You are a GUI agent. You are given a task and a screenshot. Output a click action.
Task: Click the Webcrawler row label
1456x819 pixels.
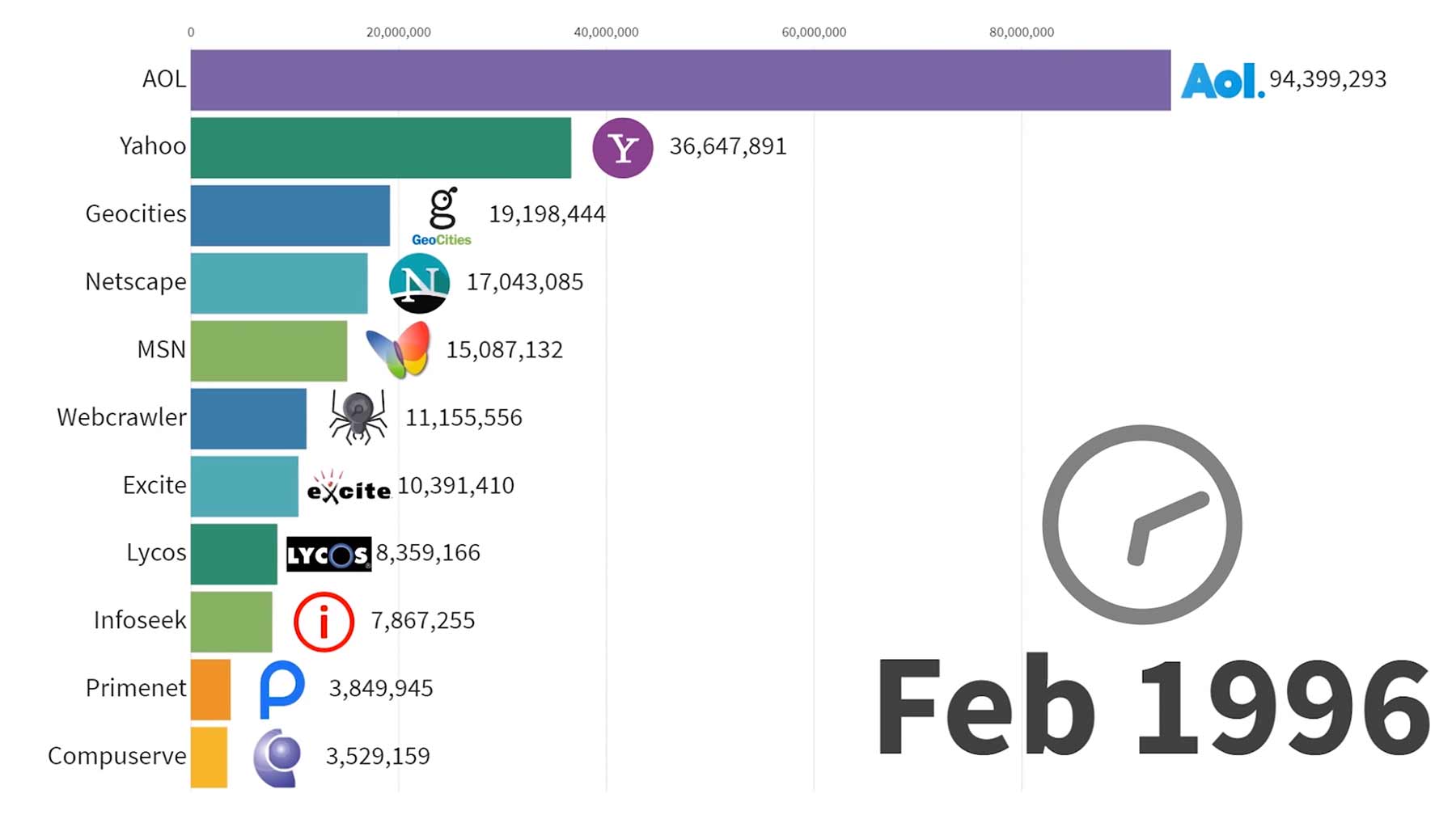click(x=121, y=417)
